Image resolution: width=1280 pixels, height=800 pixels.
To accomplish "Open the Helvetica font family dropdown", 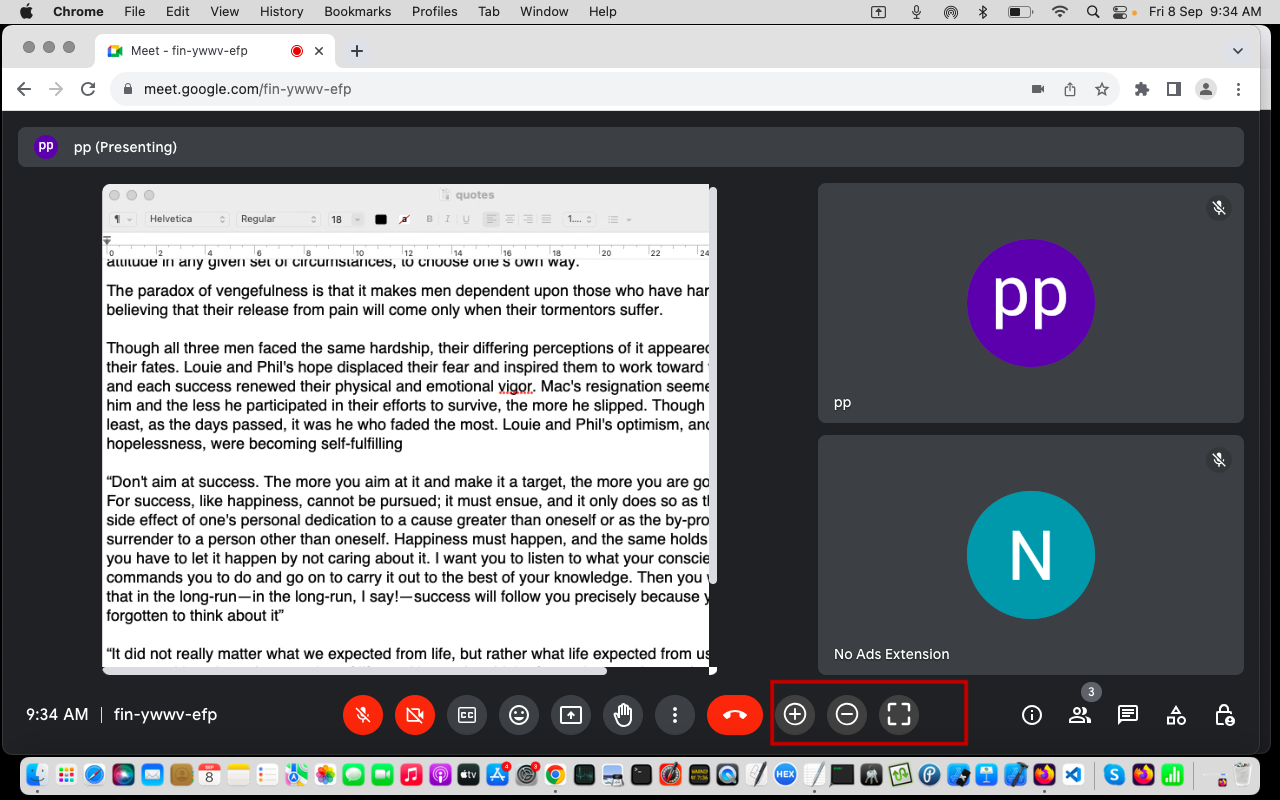I will pyautogui.click(x=187, y=218).
